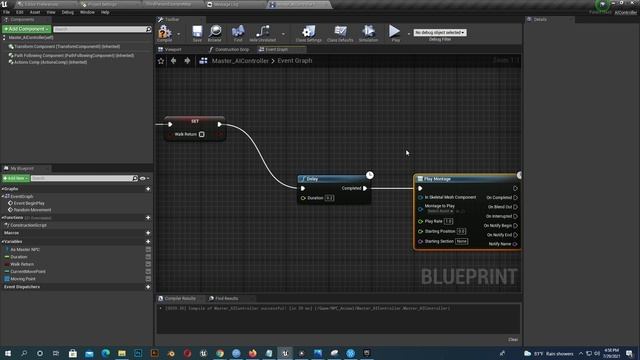Add a new variable with the Variables plus icon
Viewport: 640px width, 360px height.
tap(148, 242)
